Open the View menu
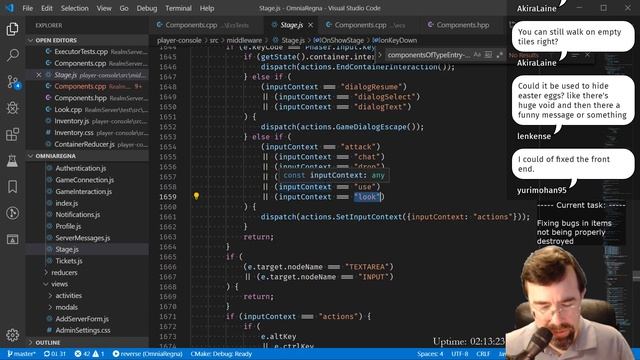Screen dimensions: 640x360 pyautogui.click(x=104, y=8)
